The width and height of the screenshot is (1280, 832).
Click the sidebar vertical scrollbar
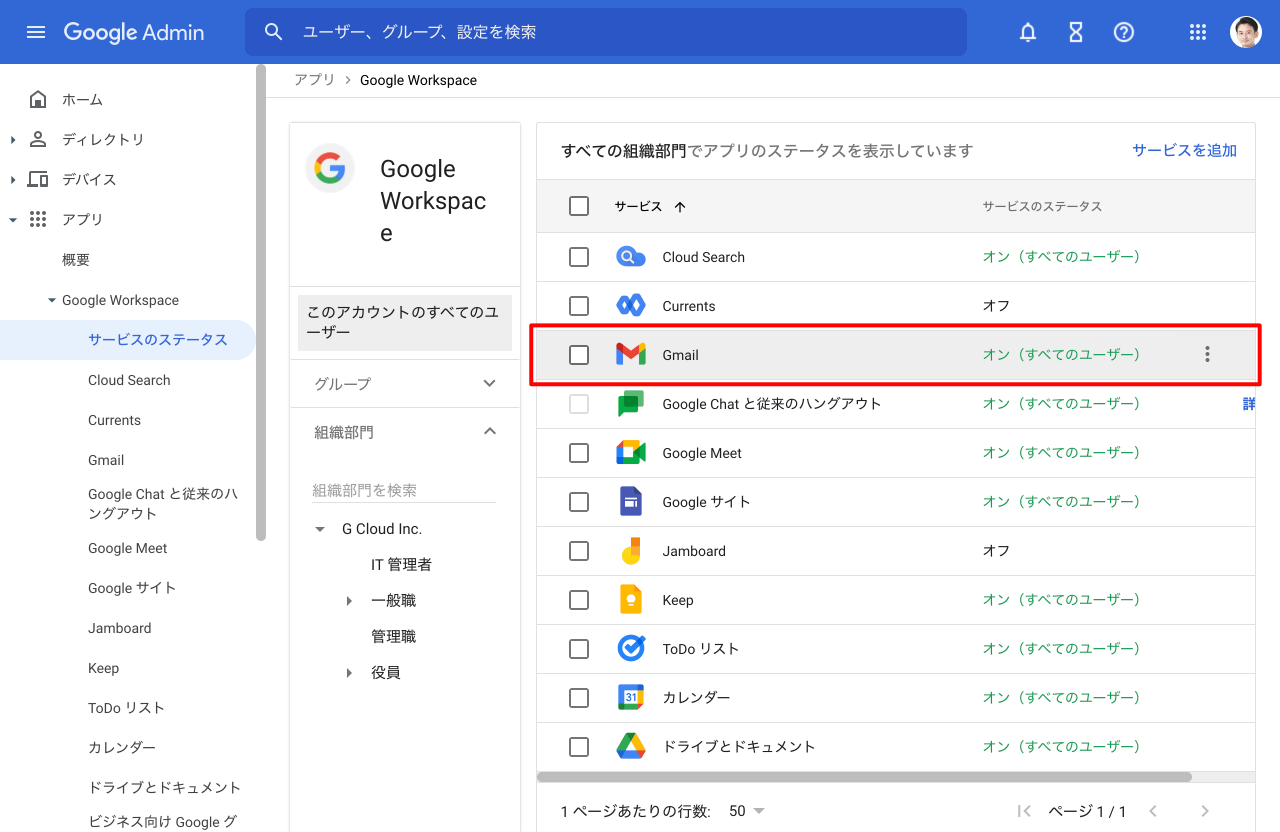point(261,303)
